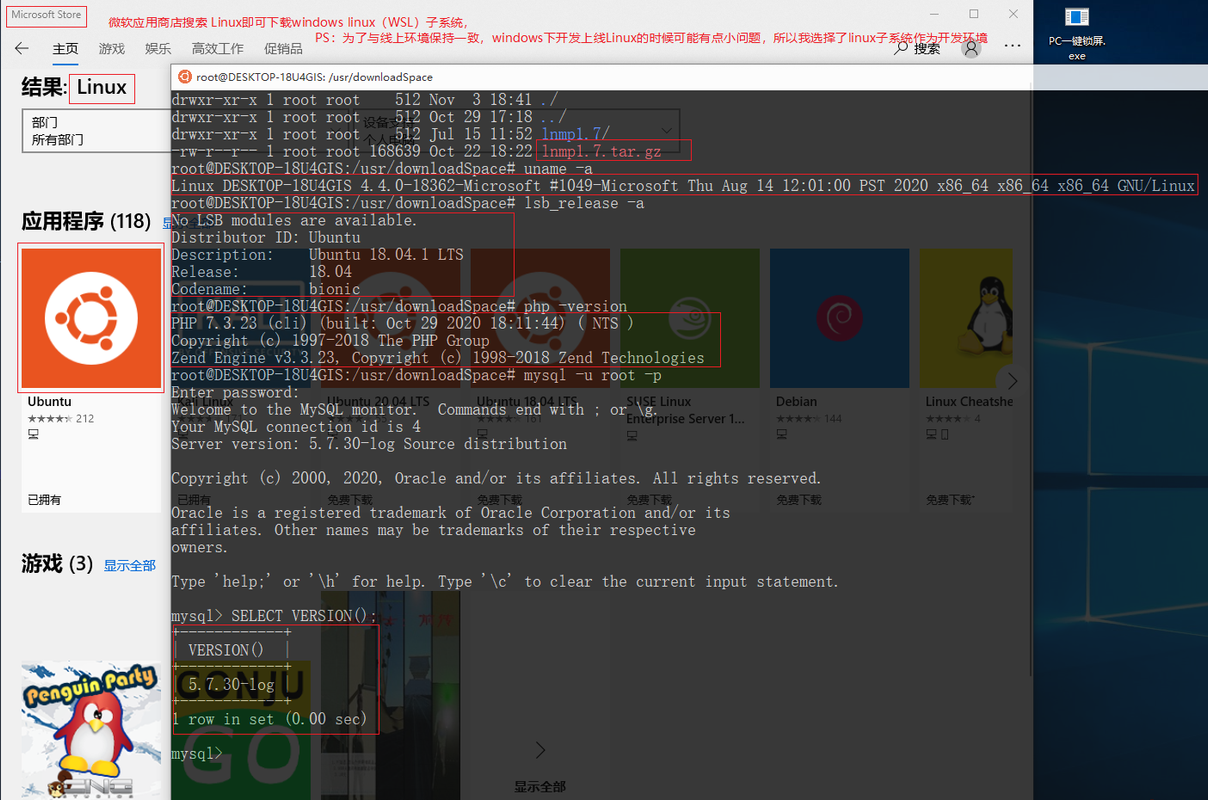Click the 'SELECT VERSION();' command line
This screenshot has height=800, width=1208.
[x=275, y=616]
